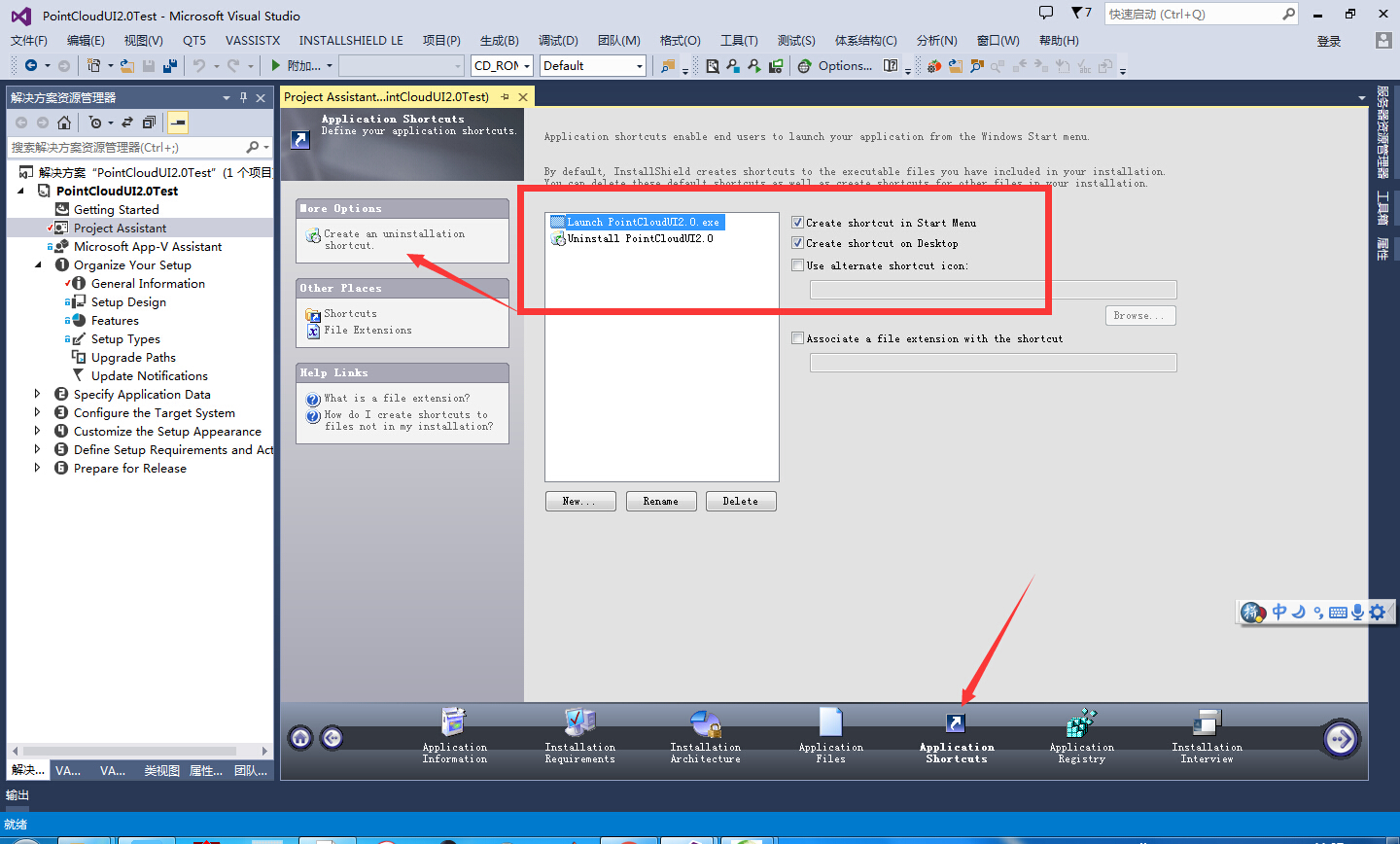The width and height of the screenshot is (1400, 844).
Task: Expand the Customize the Setup Appearance node
Action: [x=37, y=431]
